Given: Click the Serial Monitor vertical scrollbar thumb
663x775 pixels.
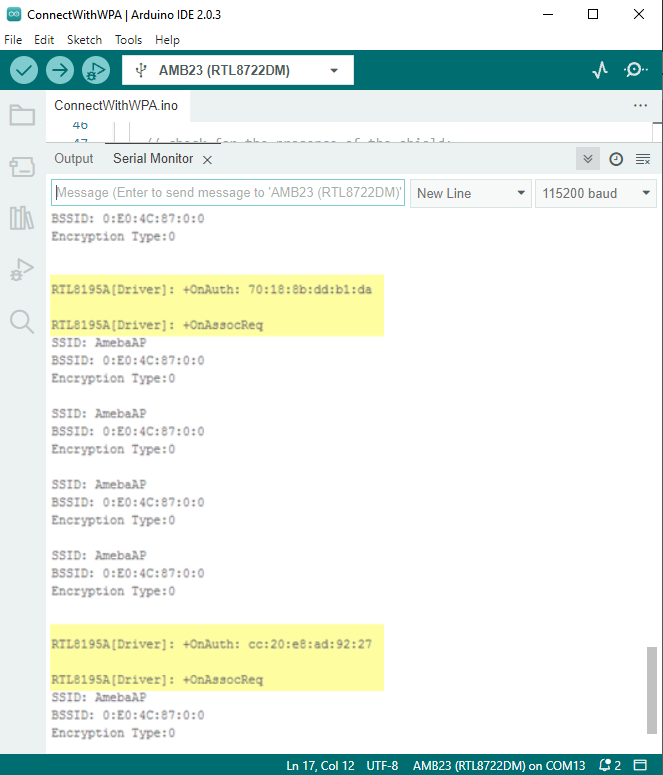Looking at the screenshot, I should [652, 690].
